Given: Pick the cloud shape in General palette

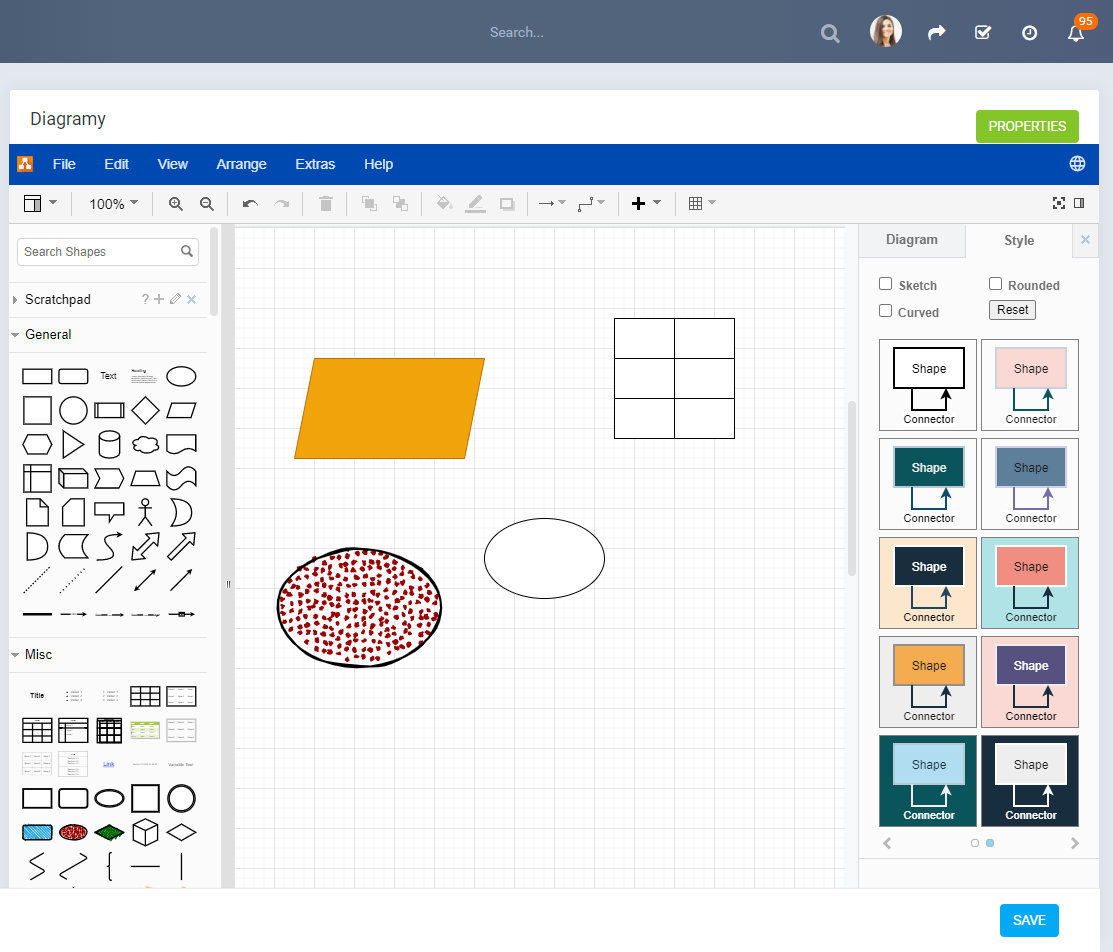Looking at the screenshot, I should 146,444.
